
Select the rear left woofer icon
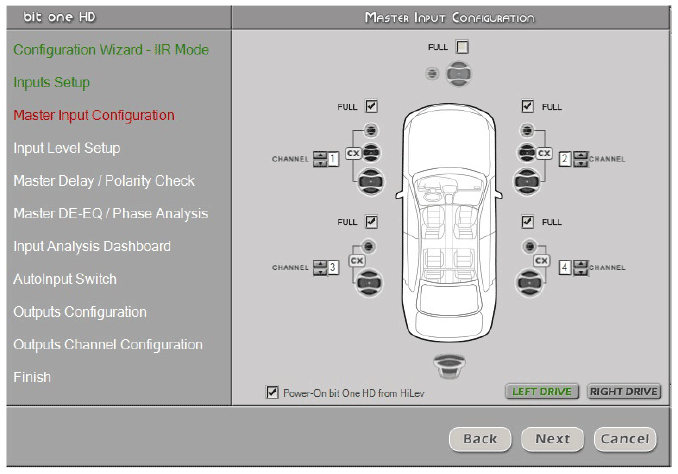(x=369, y=283)
